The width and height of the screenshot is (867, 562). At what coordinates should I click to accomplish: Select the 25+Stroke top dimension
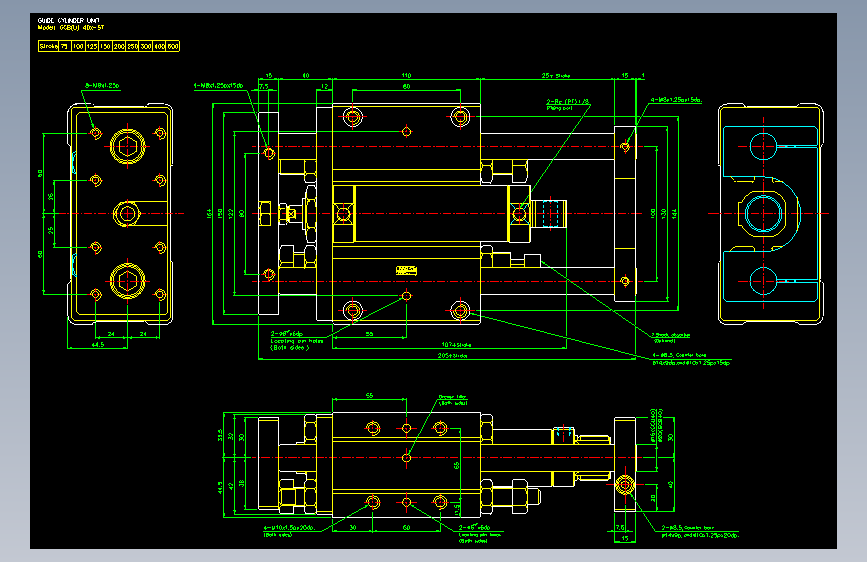pyautogui.click(x=556, y=75)
